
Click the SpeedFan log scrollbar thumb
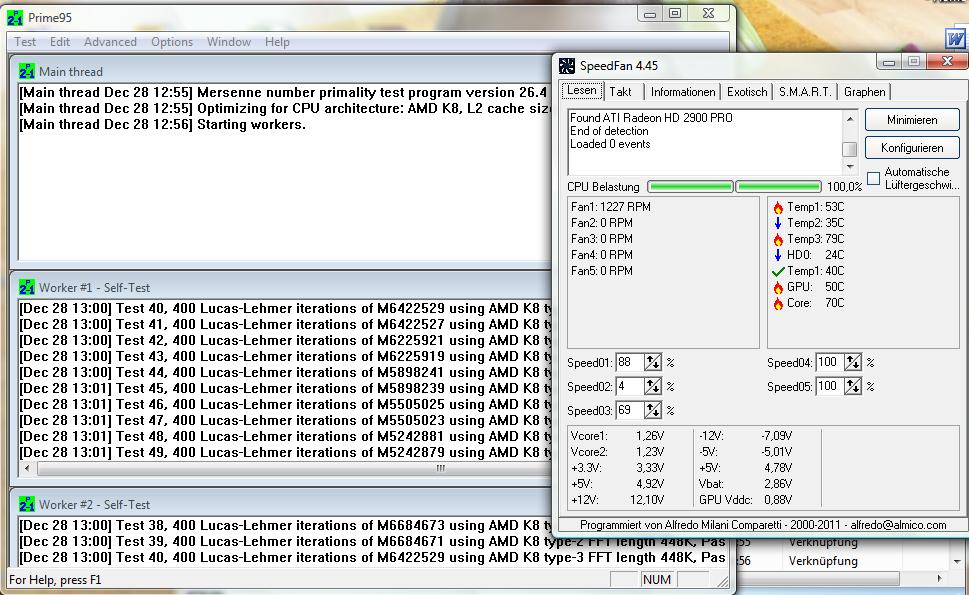pos(850,149)
